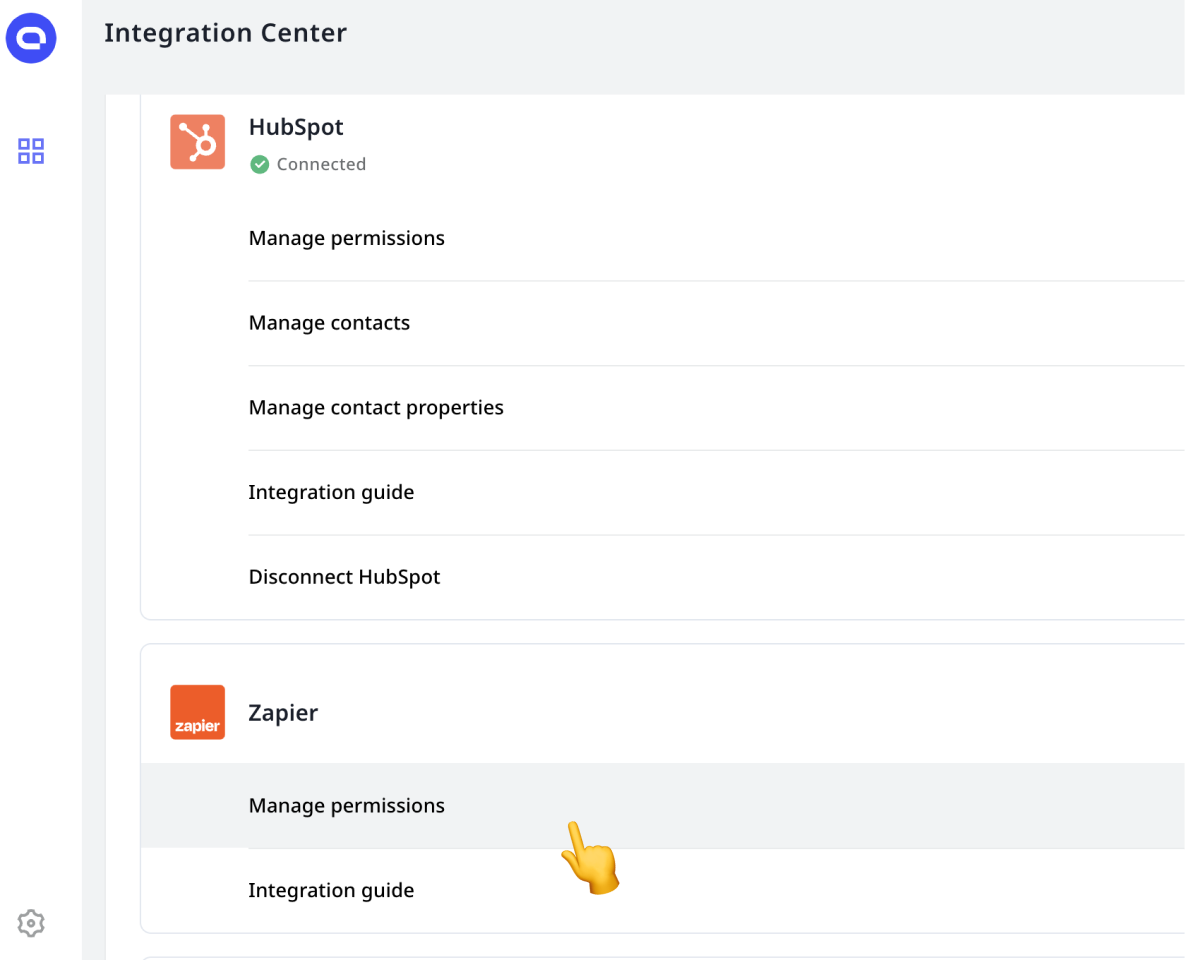
Task: Click the Connected status label
Action: pyautogui.click(x=321, y=164)
